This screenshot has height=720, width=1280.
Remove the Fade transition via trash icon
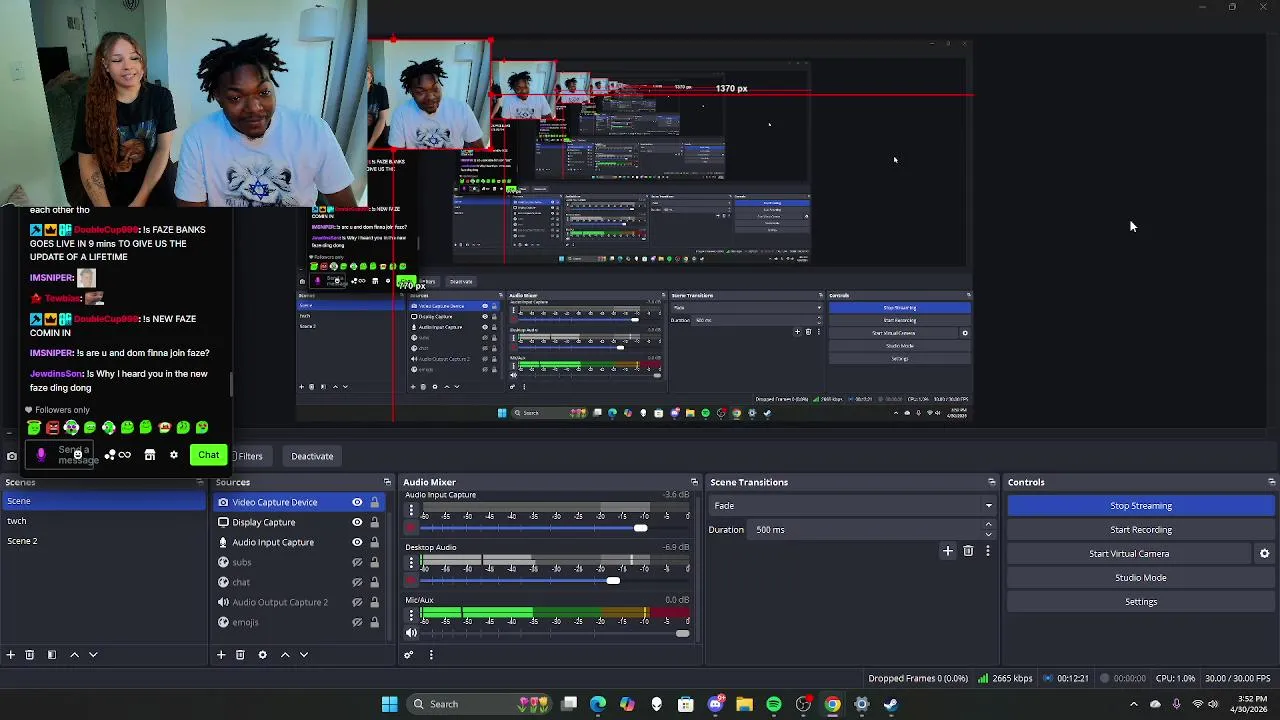[x=968, y=551]
